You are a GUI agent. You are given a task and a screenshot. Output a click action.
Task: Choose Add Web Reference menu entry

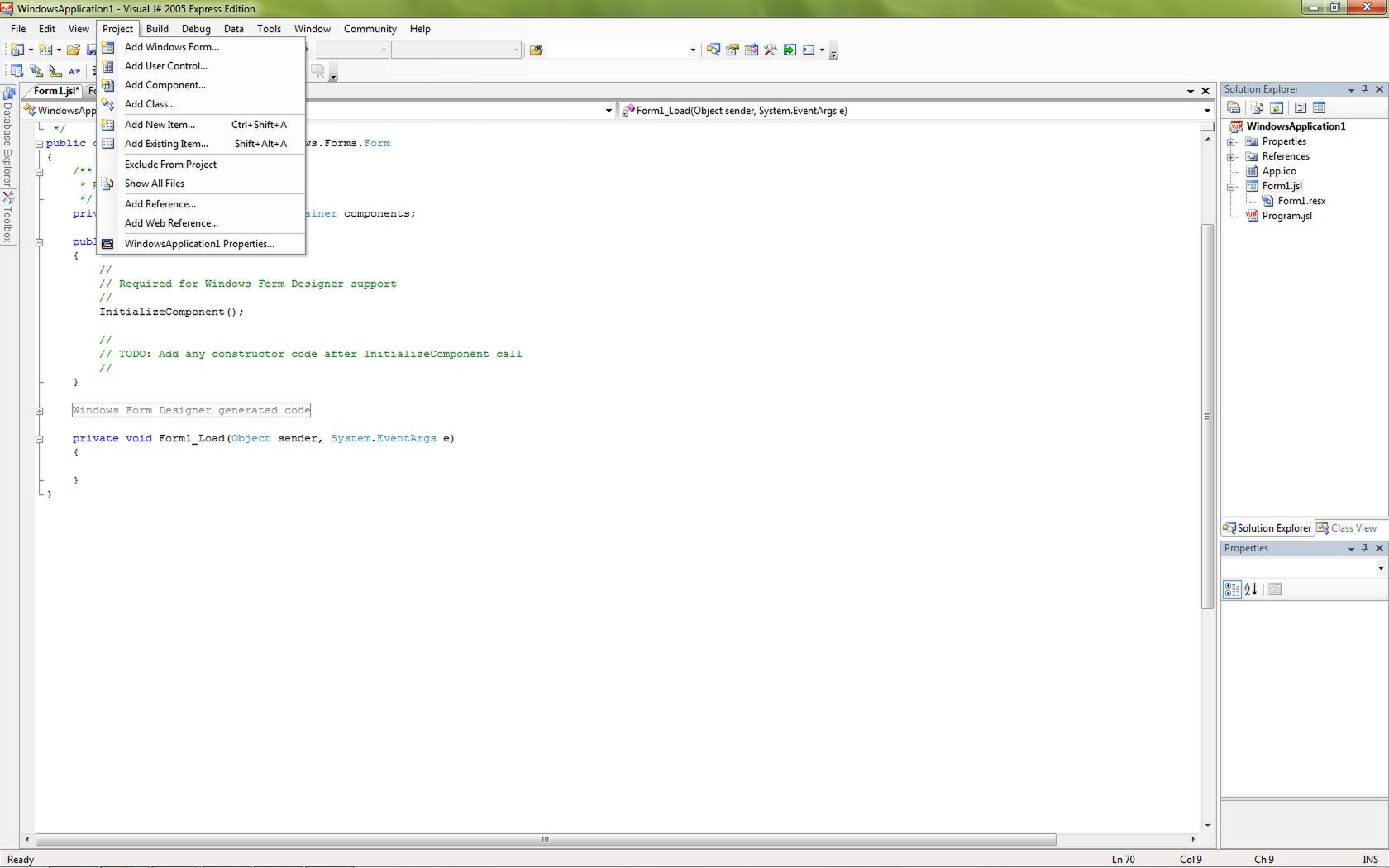201,223
